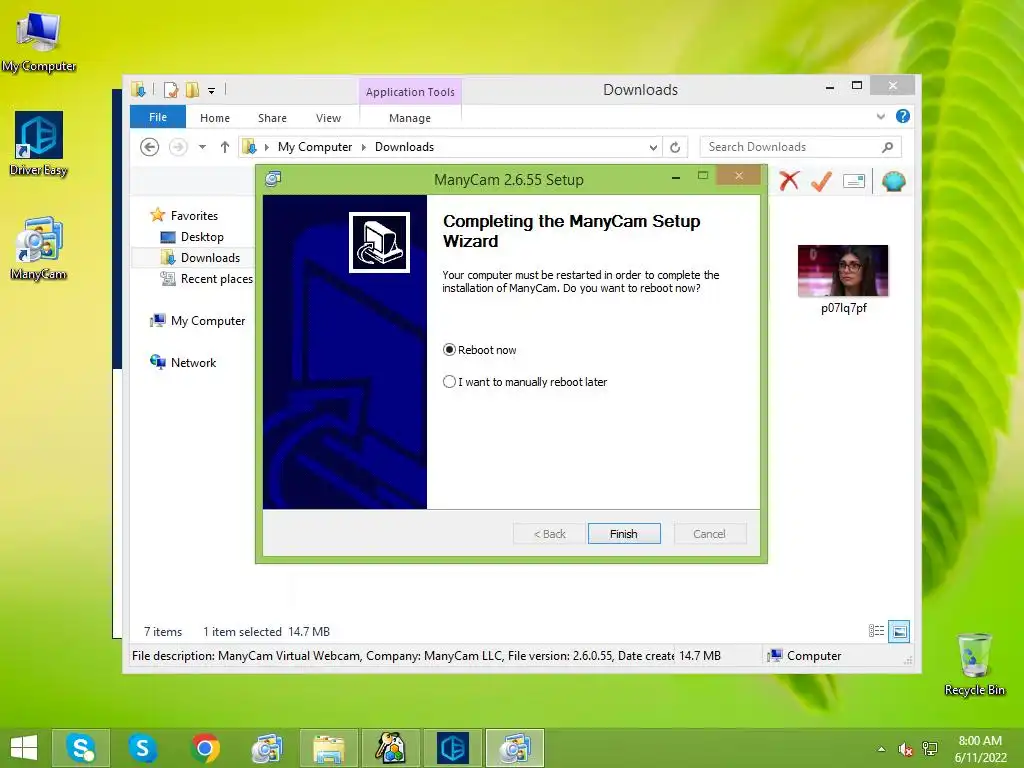Expand breadcrumb arrow after My Computer
The image size is (1024, 768).
tap(364, 147)
